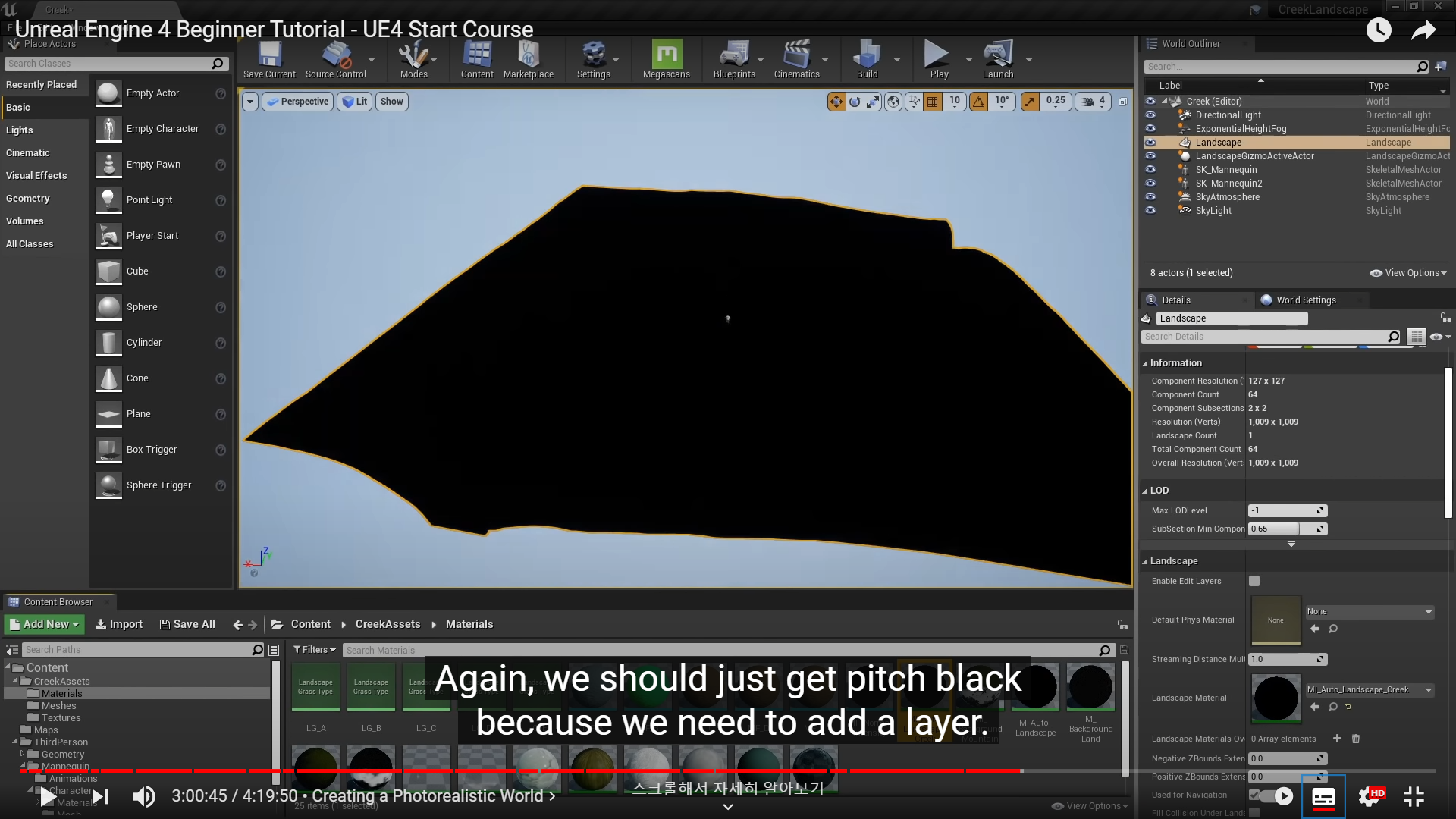Enable the Edit Layers checkbox

tap(1254, 581)
